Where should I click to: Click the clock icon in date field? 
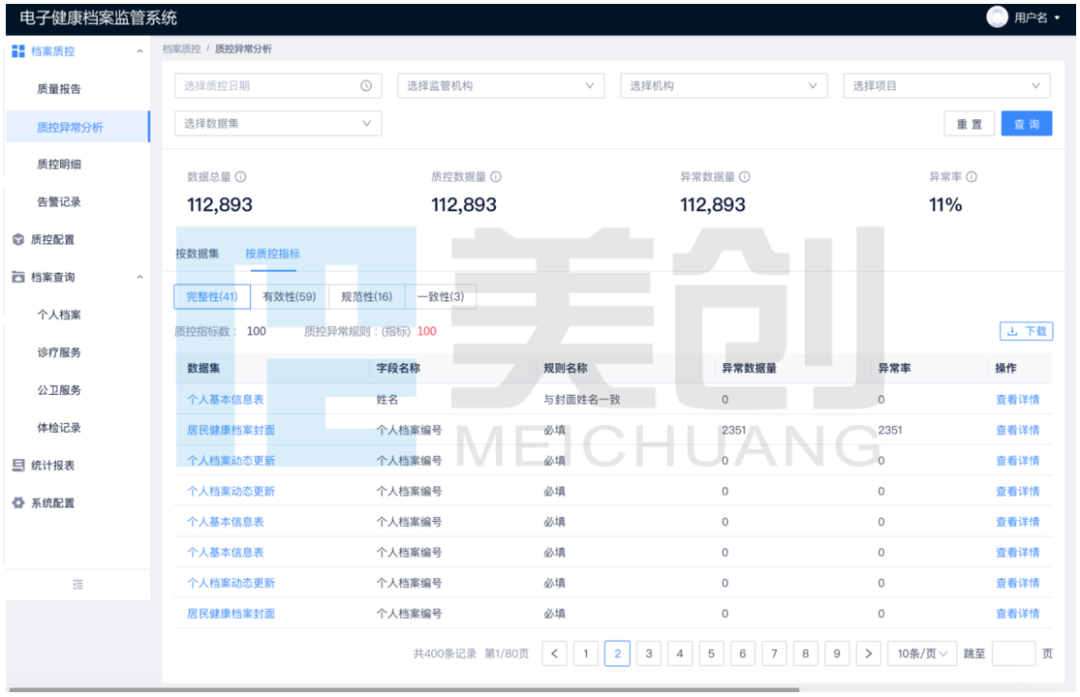[366, 85]
